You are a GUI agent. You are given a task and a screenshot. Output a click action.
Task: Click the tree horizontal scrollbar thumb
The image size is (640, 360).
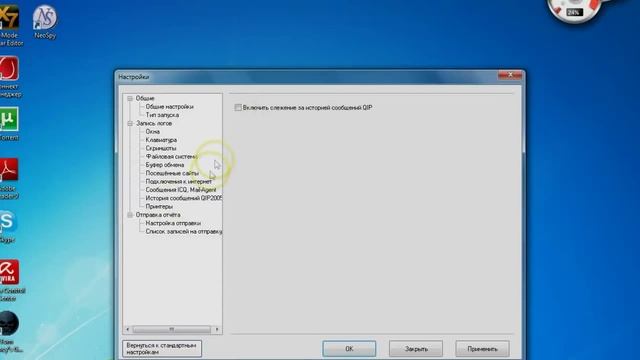point(171,329)
